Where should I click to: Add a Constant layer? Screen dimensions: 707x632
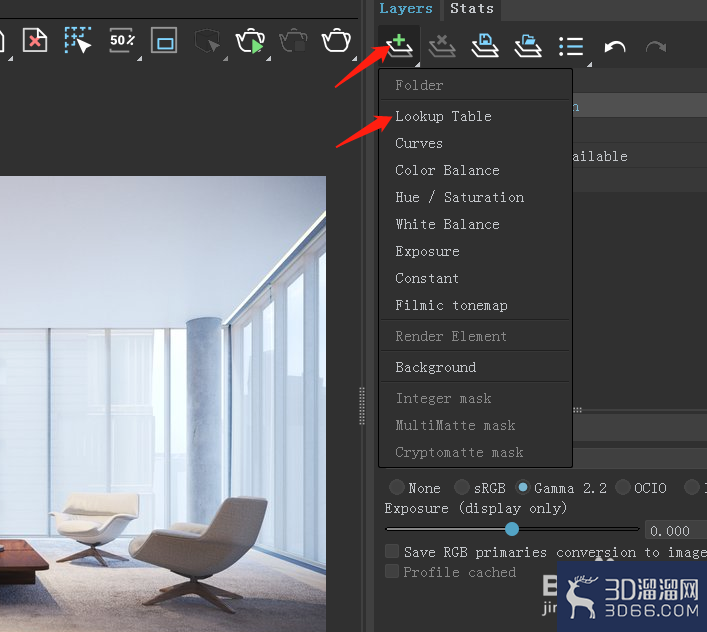pyautogui.click(x=476, y=279)
